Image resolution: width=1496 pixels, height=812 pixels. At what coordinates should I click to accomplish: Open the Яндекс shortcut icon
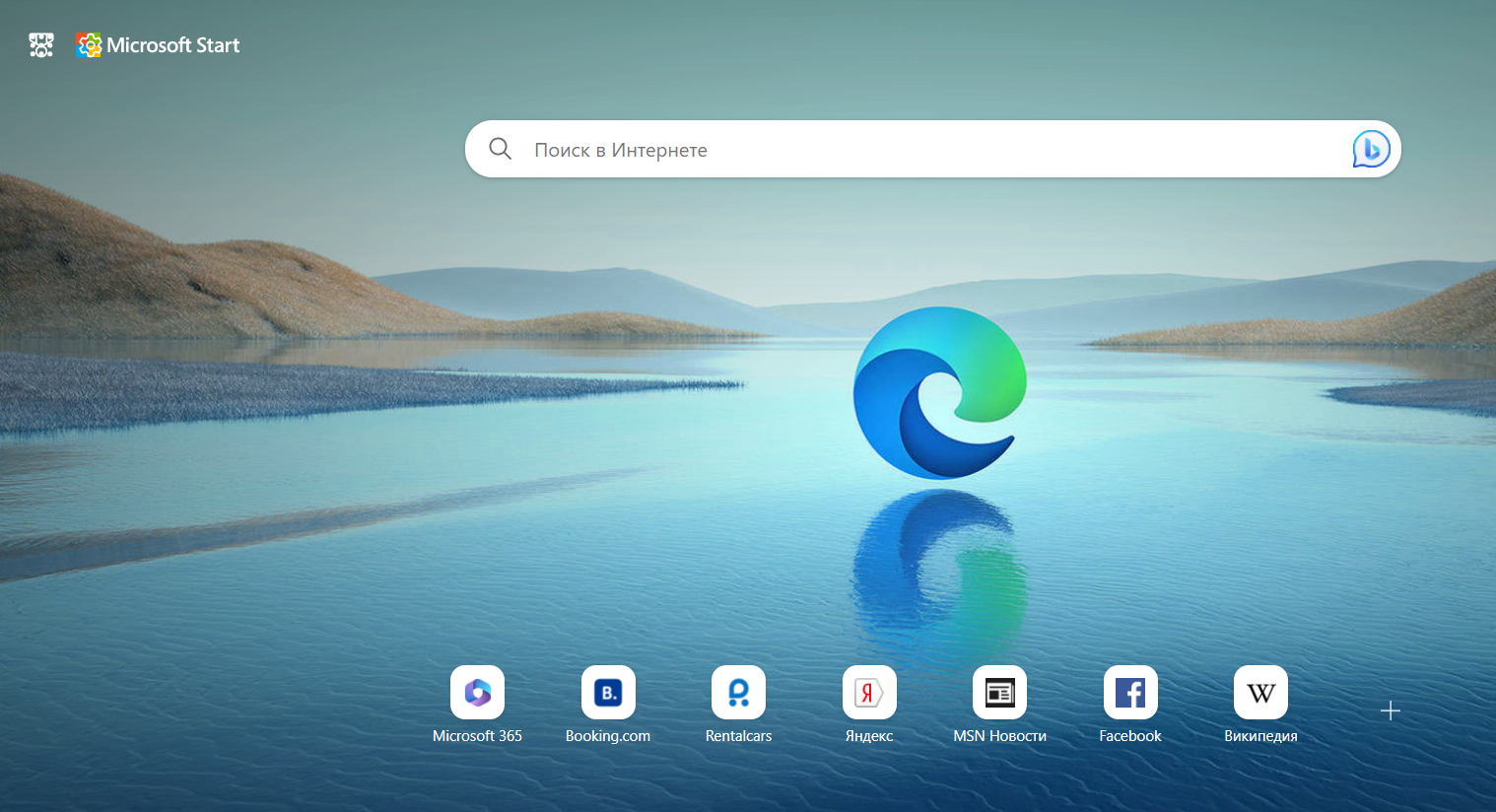coord(869,693)
